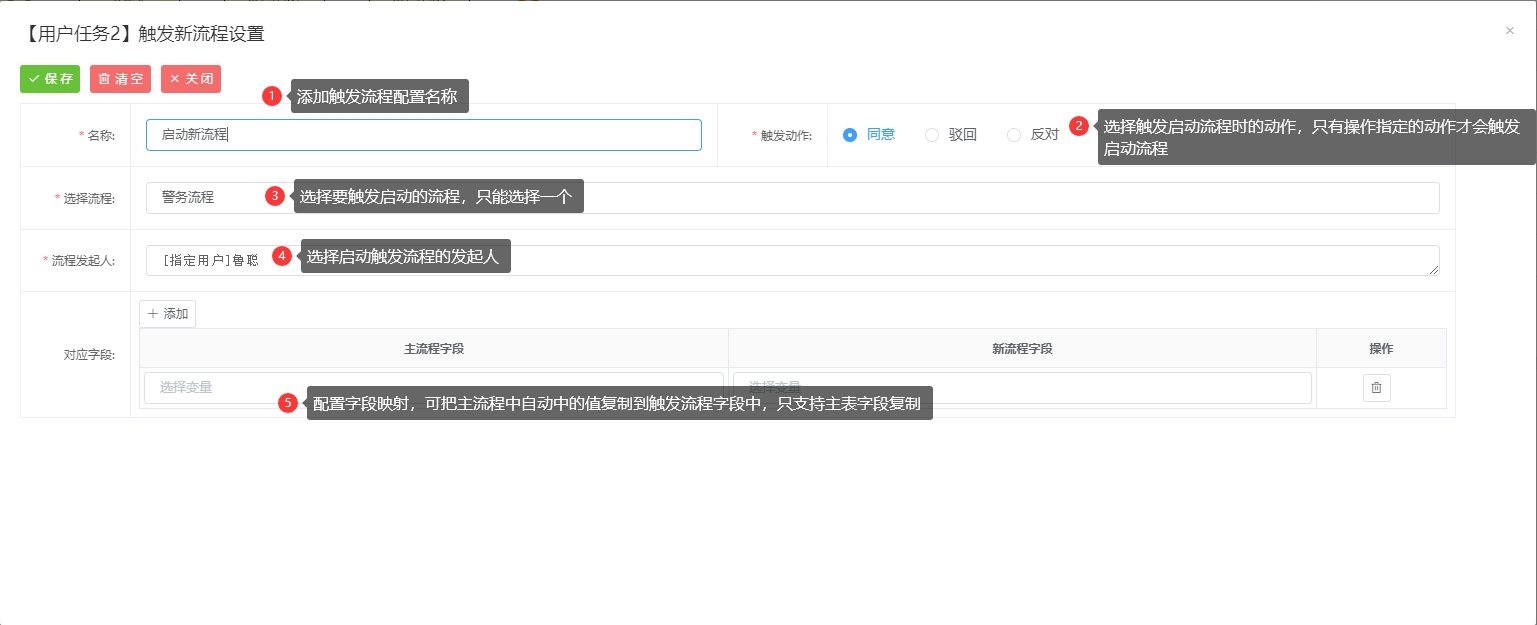Click red badge number 2 beside 反对

coord(1079,126)
